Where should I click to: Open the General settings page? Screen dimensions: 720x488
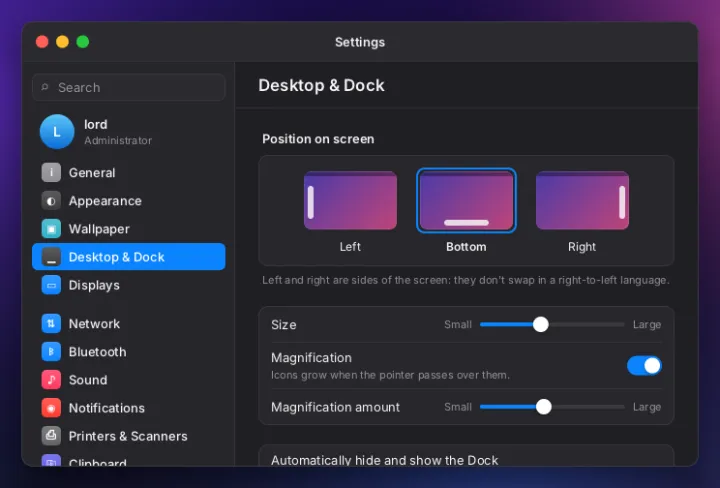(x=129, y=173)
